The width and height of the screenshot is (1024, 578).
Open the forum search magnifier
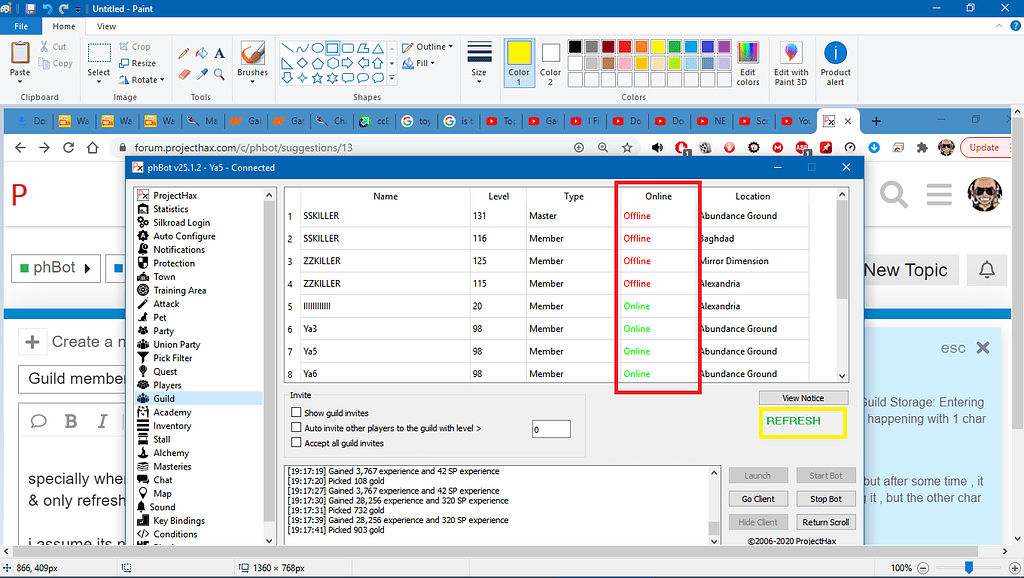coord(893,194)
